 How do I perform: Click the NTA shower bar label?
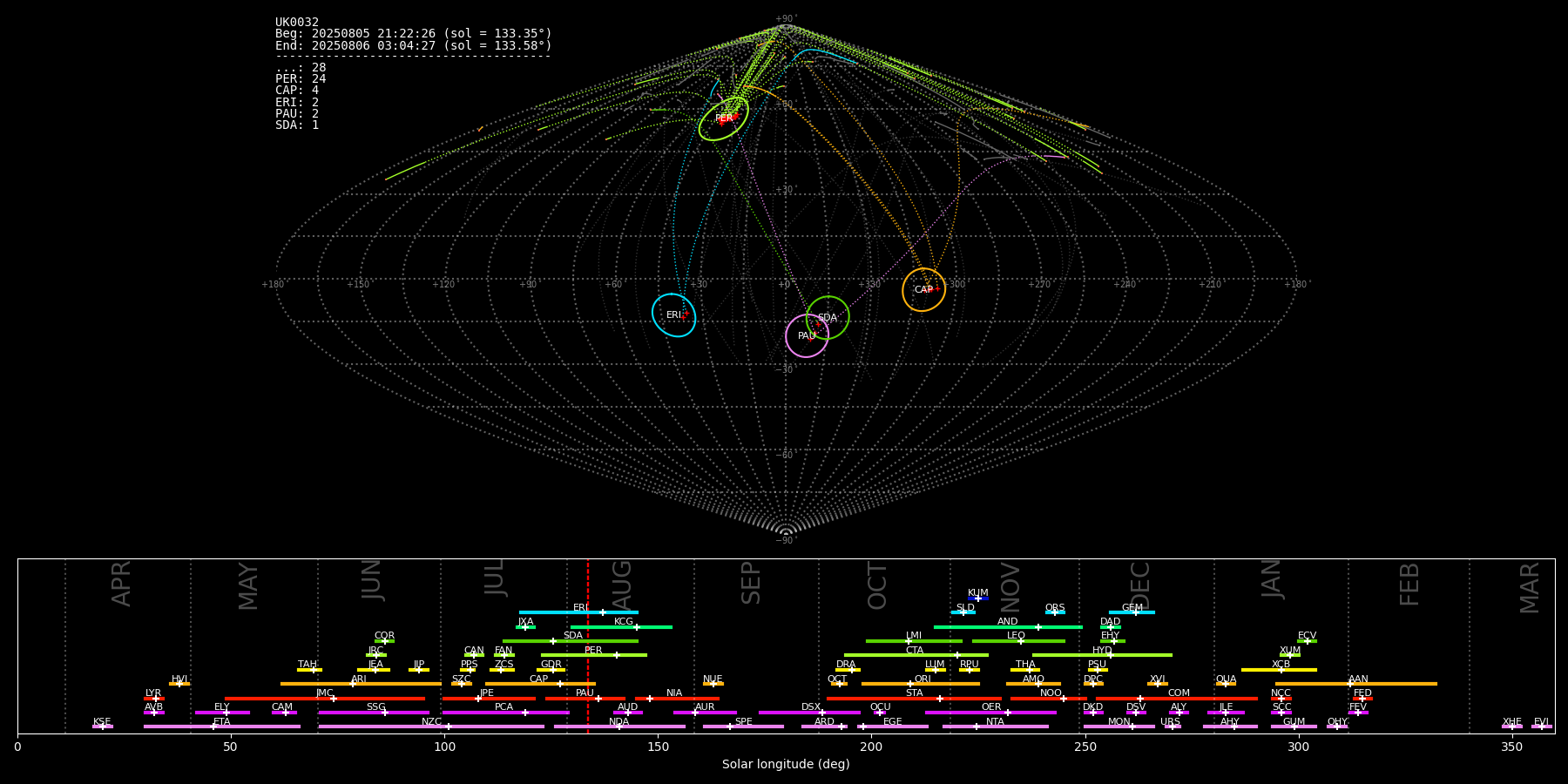click(x=995, y=722)
